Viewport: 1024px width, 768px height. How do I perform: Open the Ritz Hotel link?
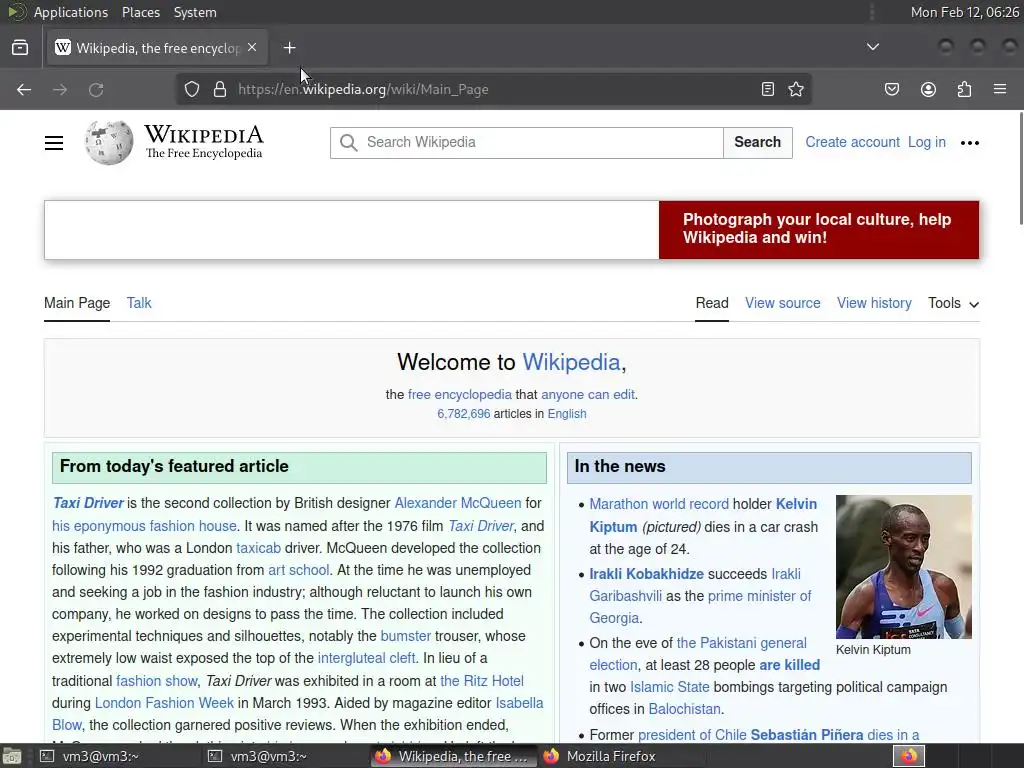(x=482, y=681)
